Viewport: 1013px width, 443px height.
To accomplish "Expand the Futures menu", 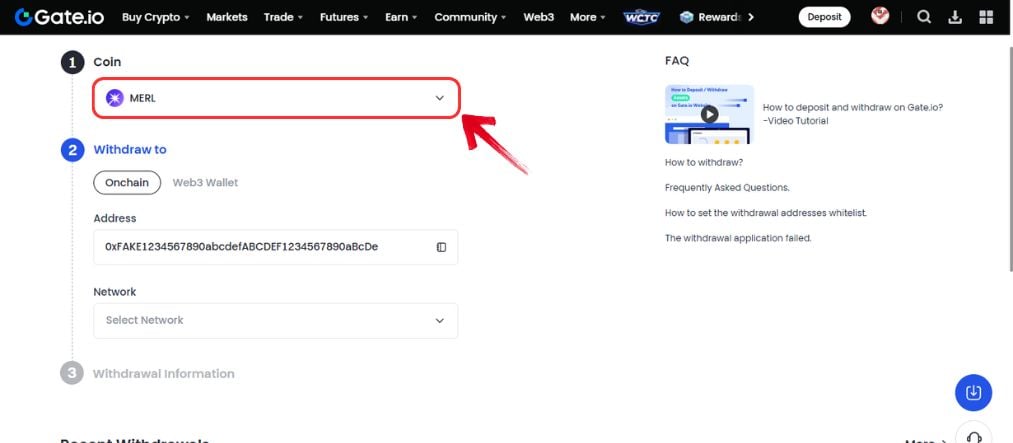I will [344, 17].
